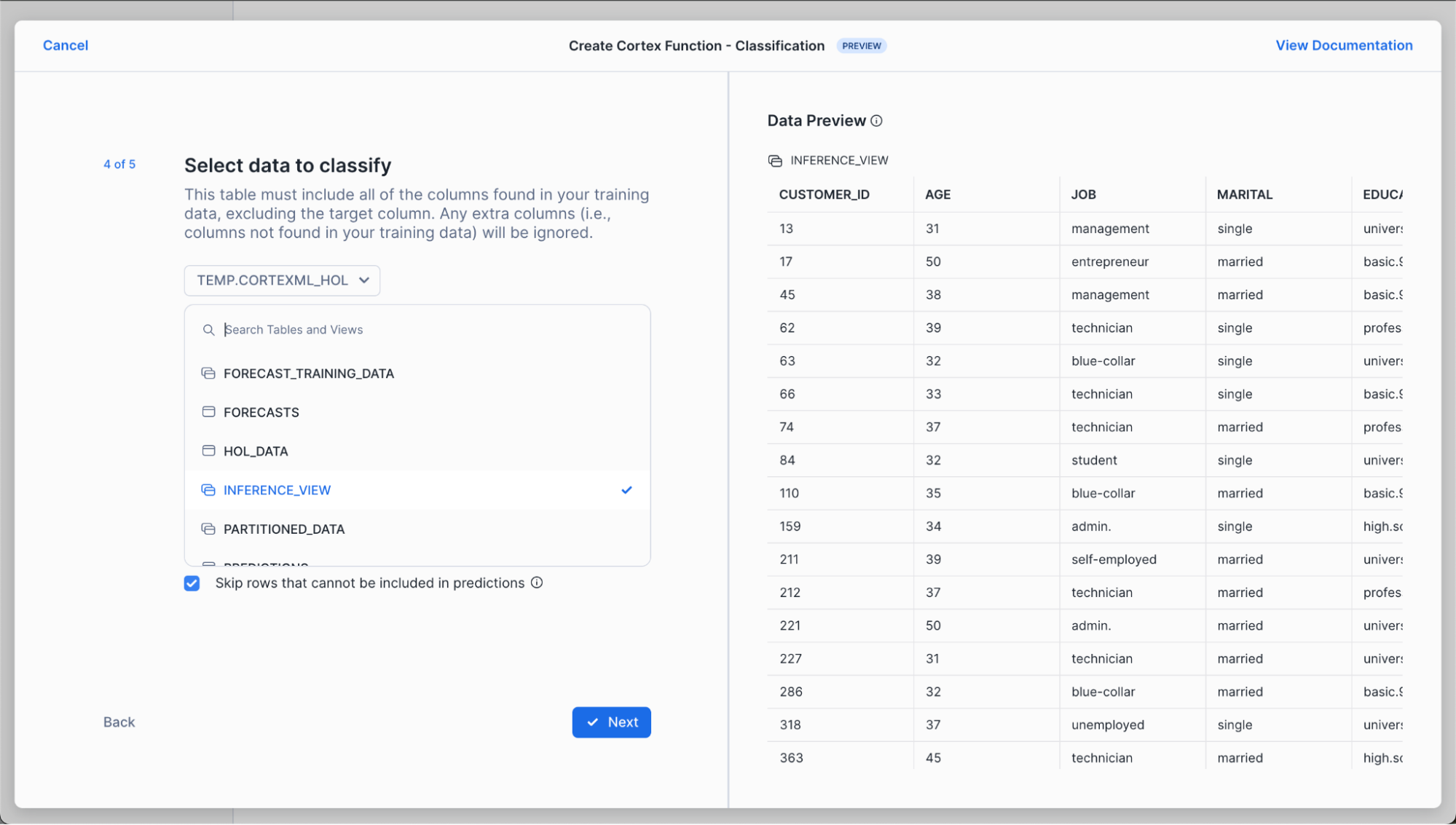
Task: Click the CUSTOMER_ID column header
Action: tap(824, 194)
